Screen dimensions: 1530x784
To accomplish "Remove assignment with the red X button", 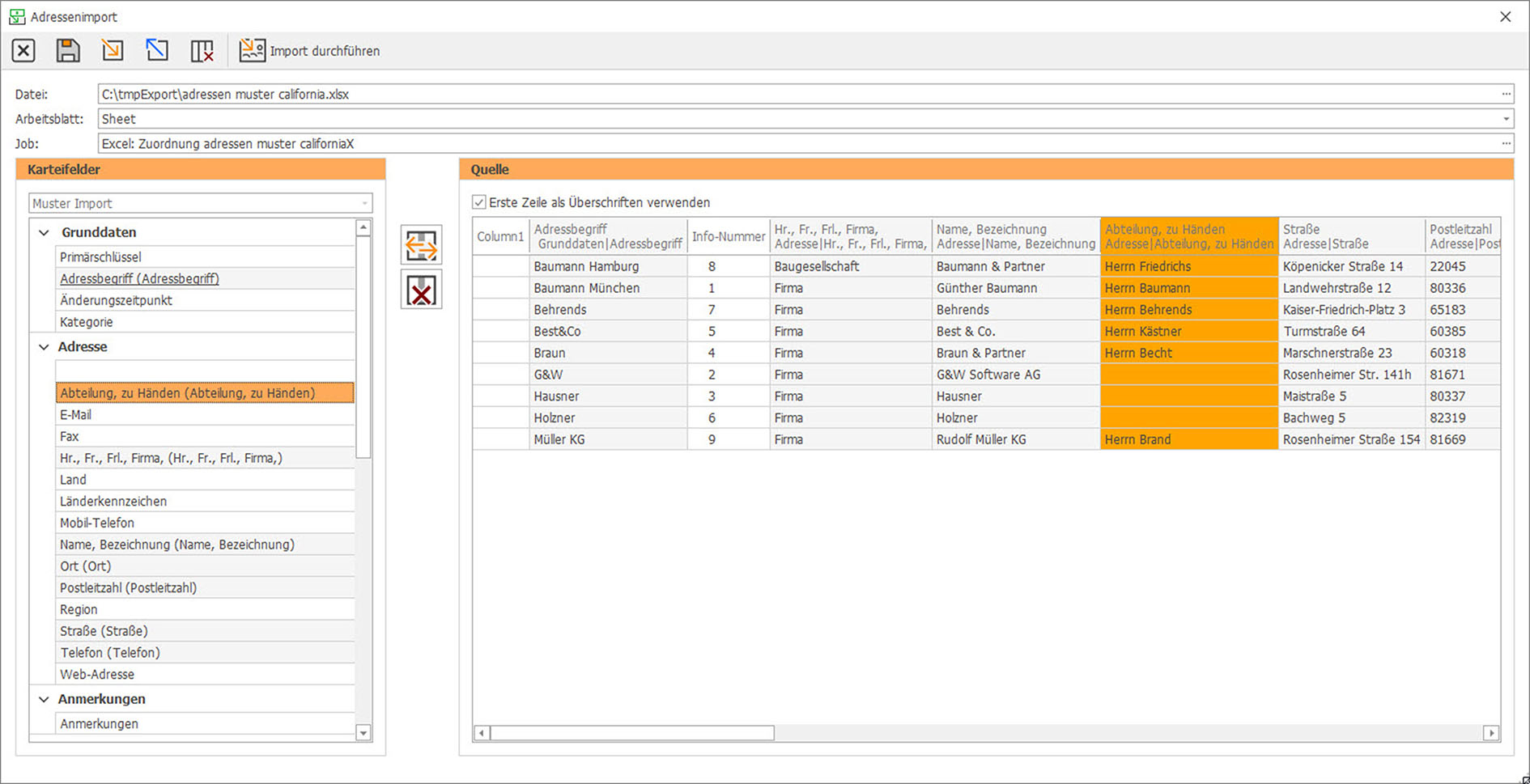I will click(421, 290).
